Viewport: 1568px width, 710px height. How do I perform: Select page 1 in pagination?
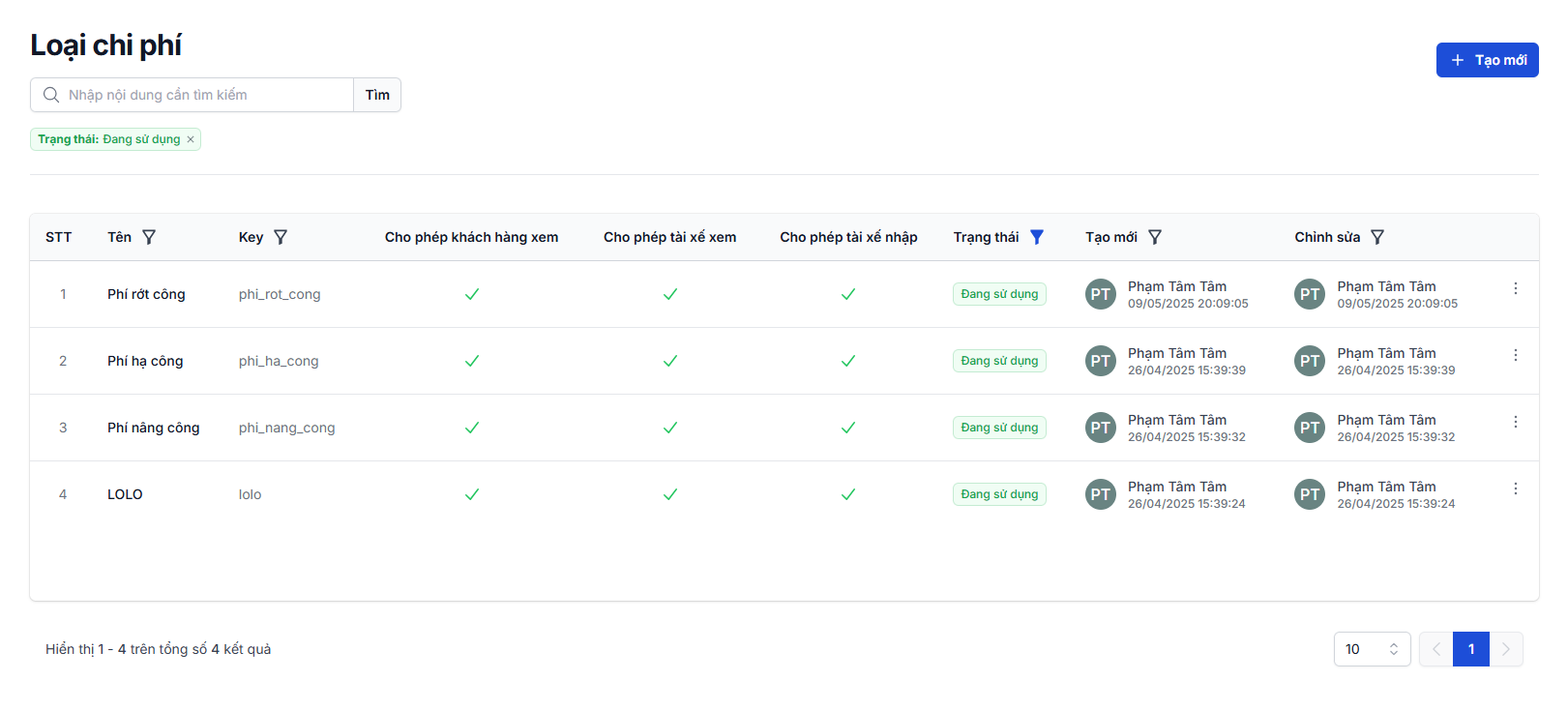[1470, 649]
